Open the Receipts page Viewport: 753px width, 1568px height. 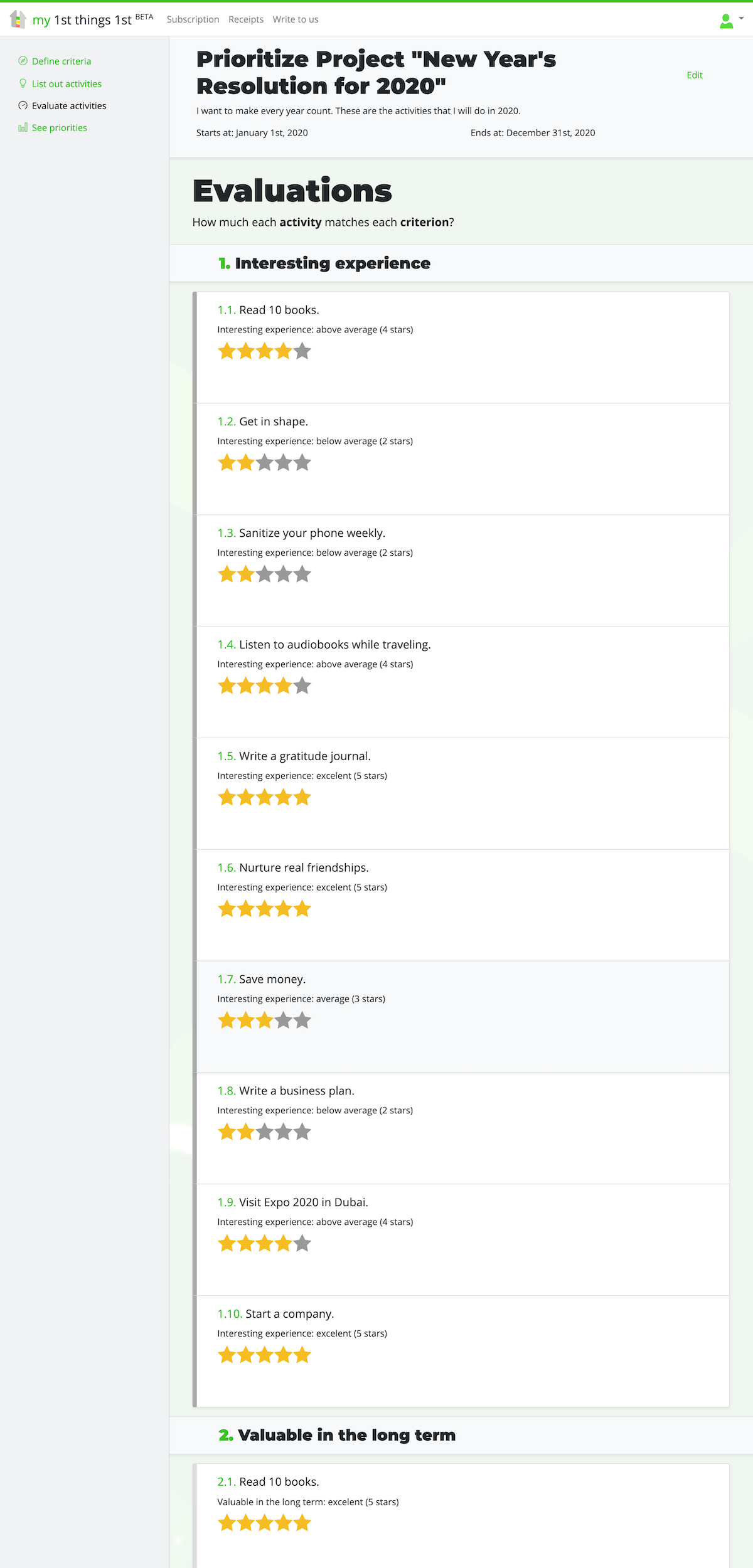click(246, 19)
